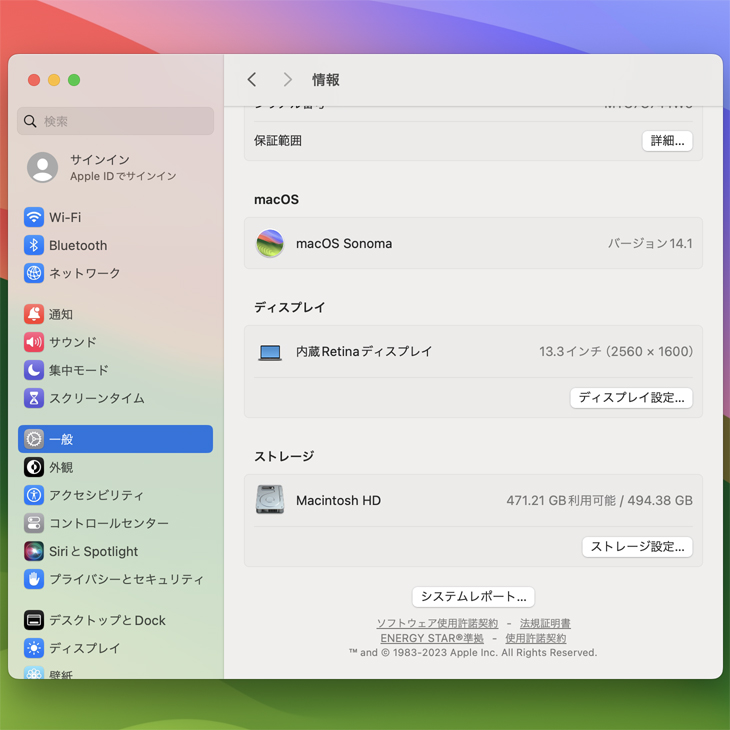The image size is (730, 730).
Task: Open 外観 appearance icon
Action: pyautogui.click(x=34, y=467)
